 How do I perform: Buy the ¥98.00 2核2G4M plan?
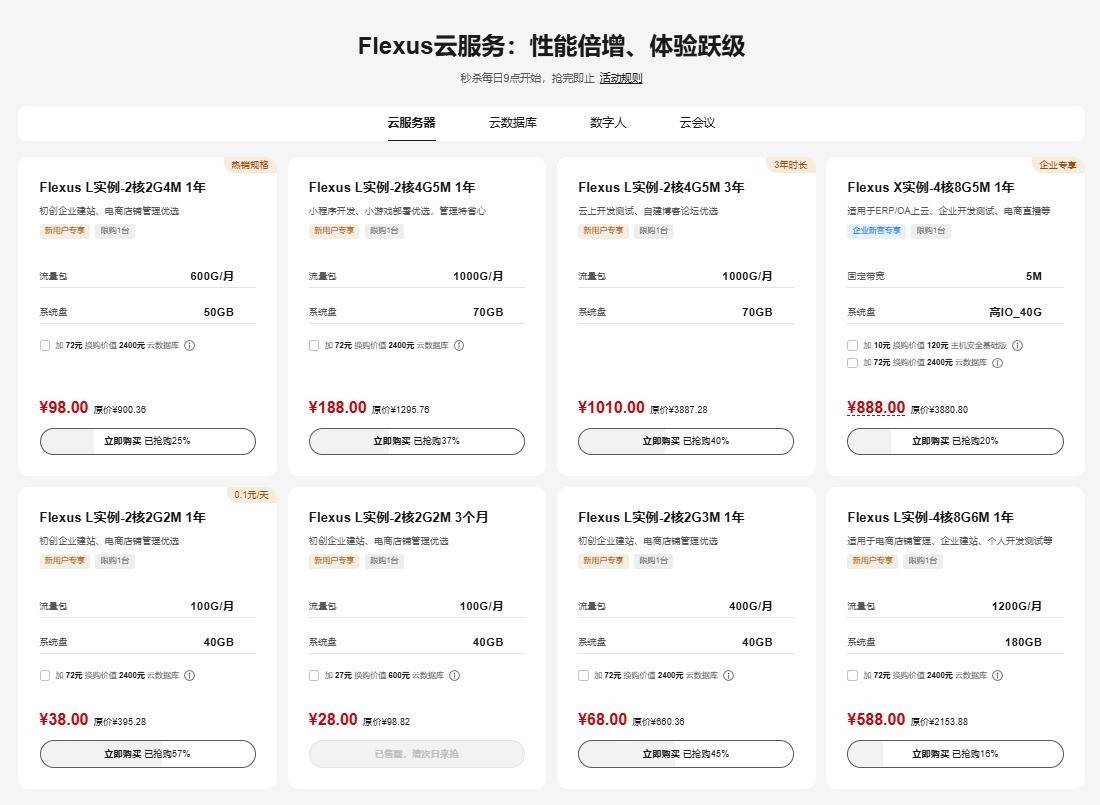tap(148, 441)
